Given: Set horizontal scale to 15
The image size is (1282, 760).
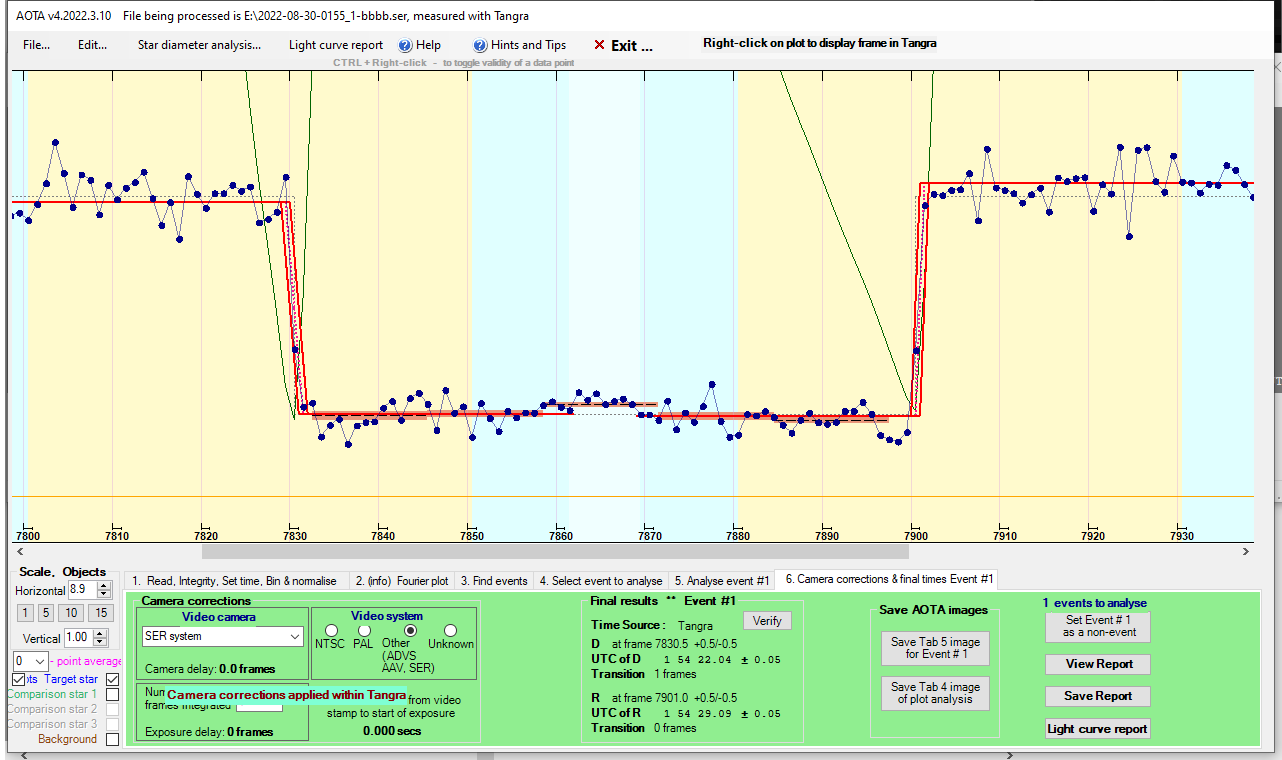Looking at the screenshot, I should click(100, 613).
